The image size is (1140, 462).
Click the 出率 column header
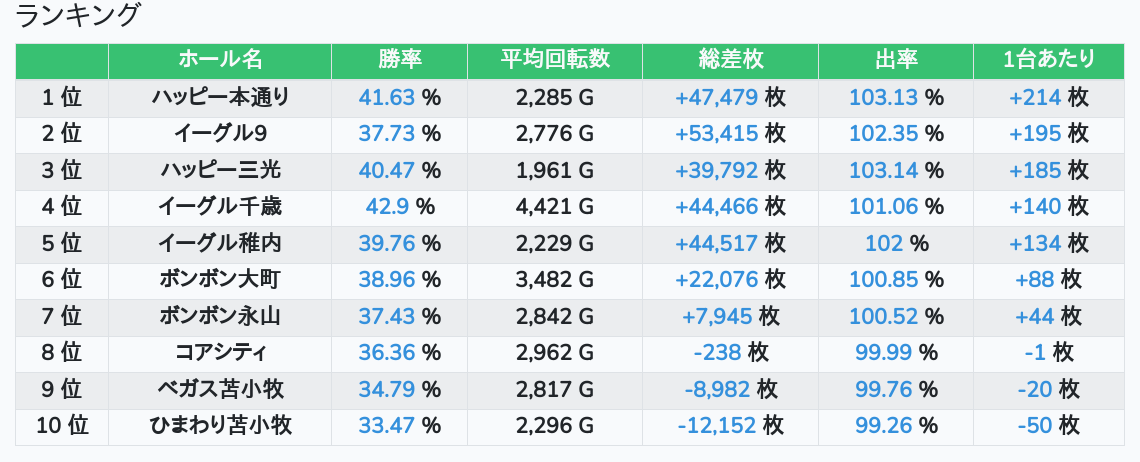[896, 61]
